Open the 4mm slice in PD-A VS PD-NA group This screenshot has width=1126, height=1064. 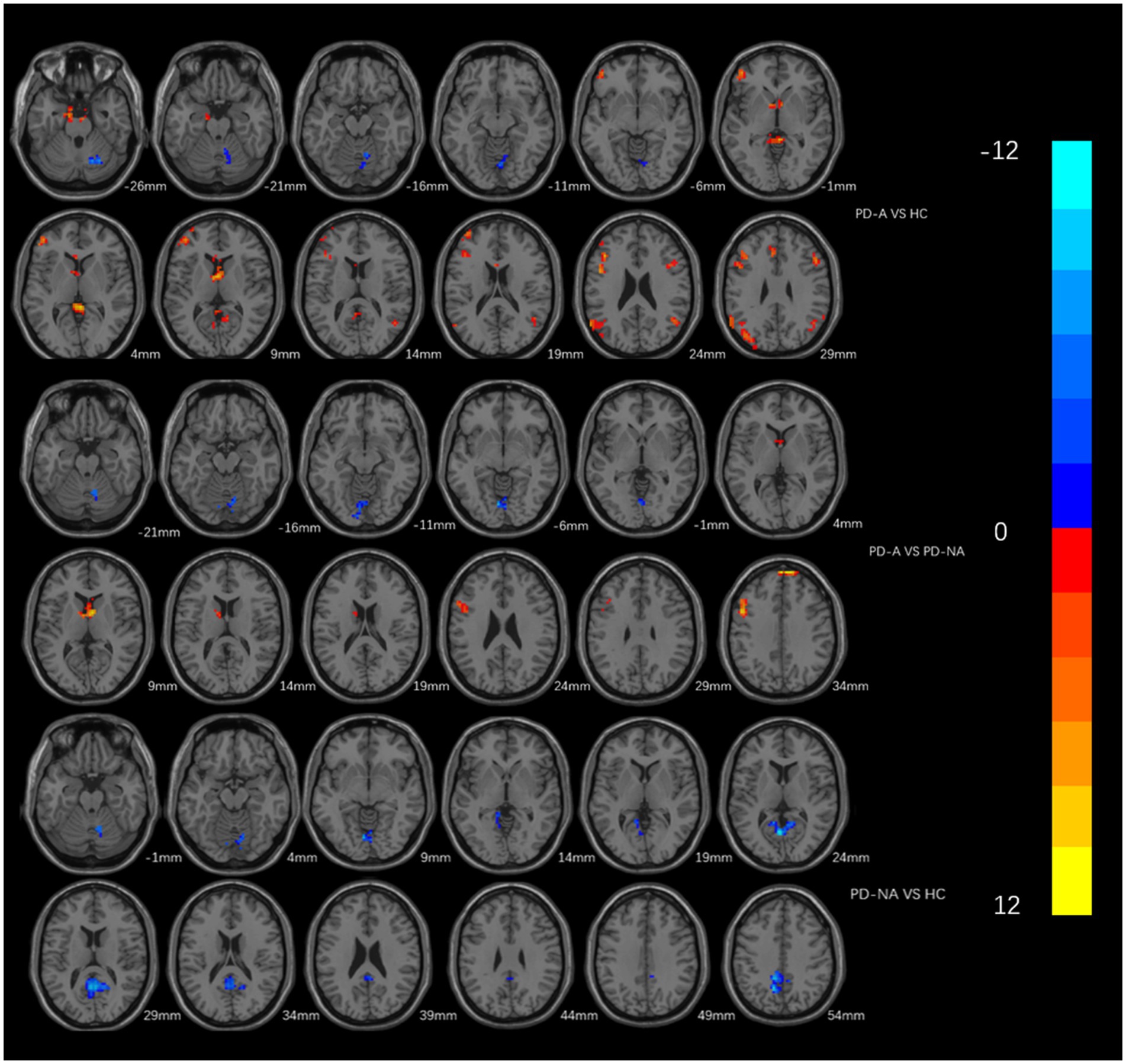[780, 459]
